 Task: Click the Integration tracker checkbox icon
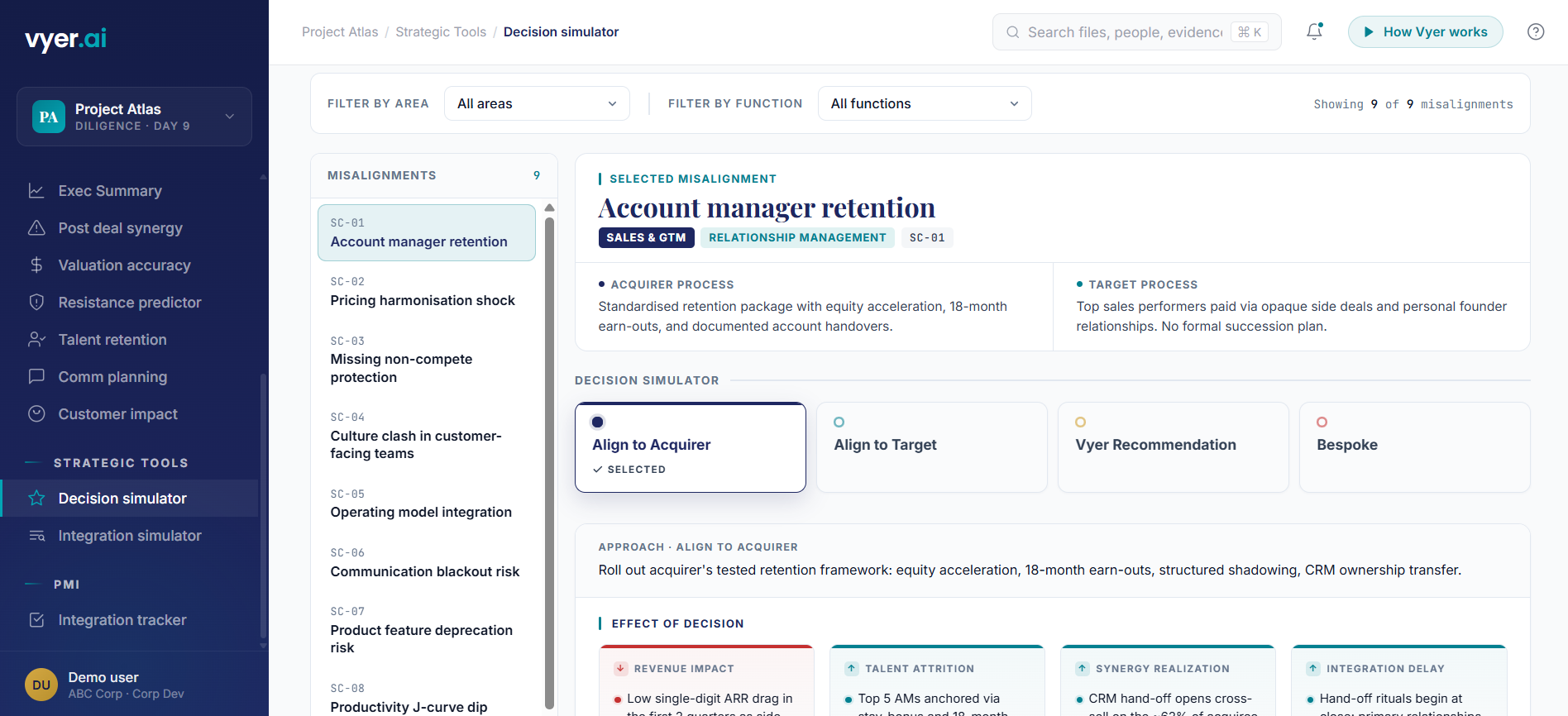(x=36, y=620)
